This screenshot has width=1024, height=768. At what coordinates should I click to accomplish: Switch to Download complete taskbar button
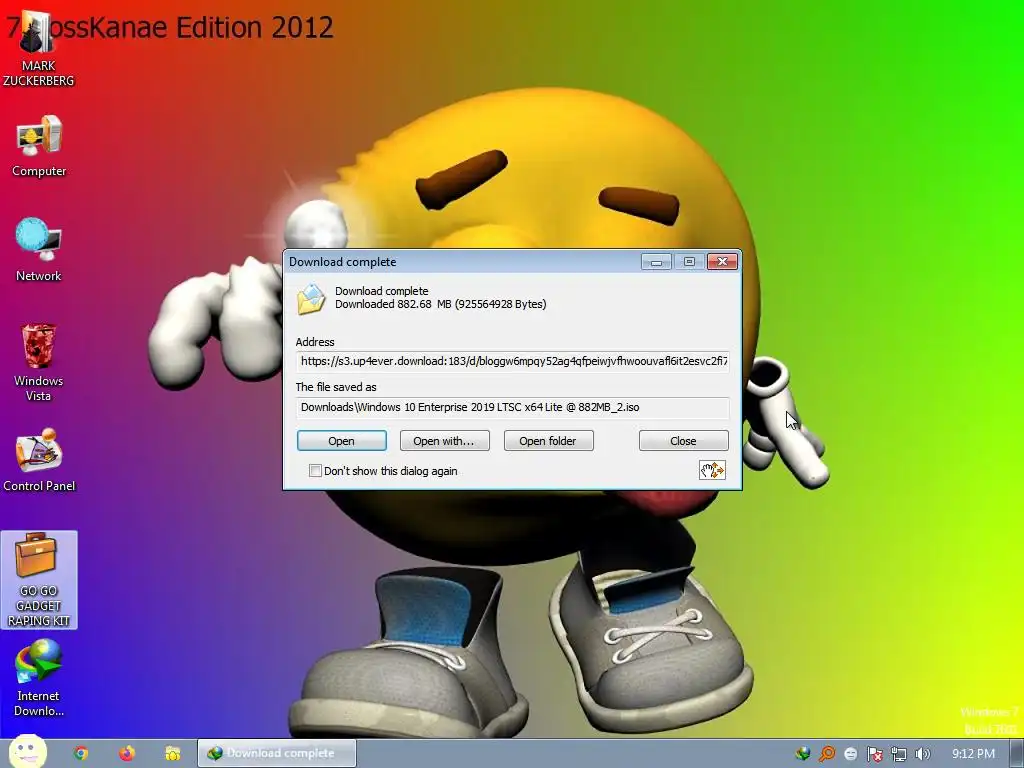click(x=277, y=753)
